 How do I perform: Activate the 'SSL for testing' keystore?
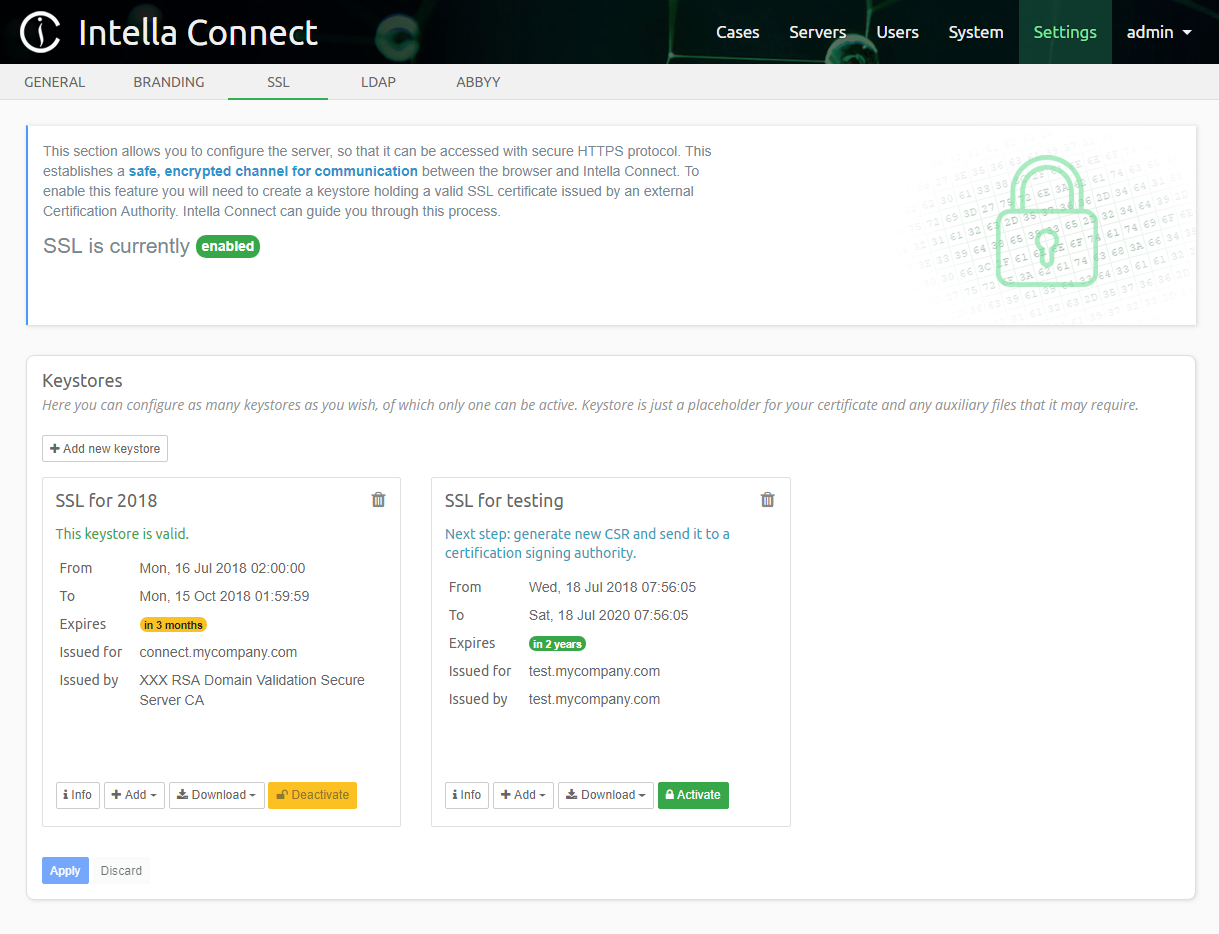coord(693,795)
